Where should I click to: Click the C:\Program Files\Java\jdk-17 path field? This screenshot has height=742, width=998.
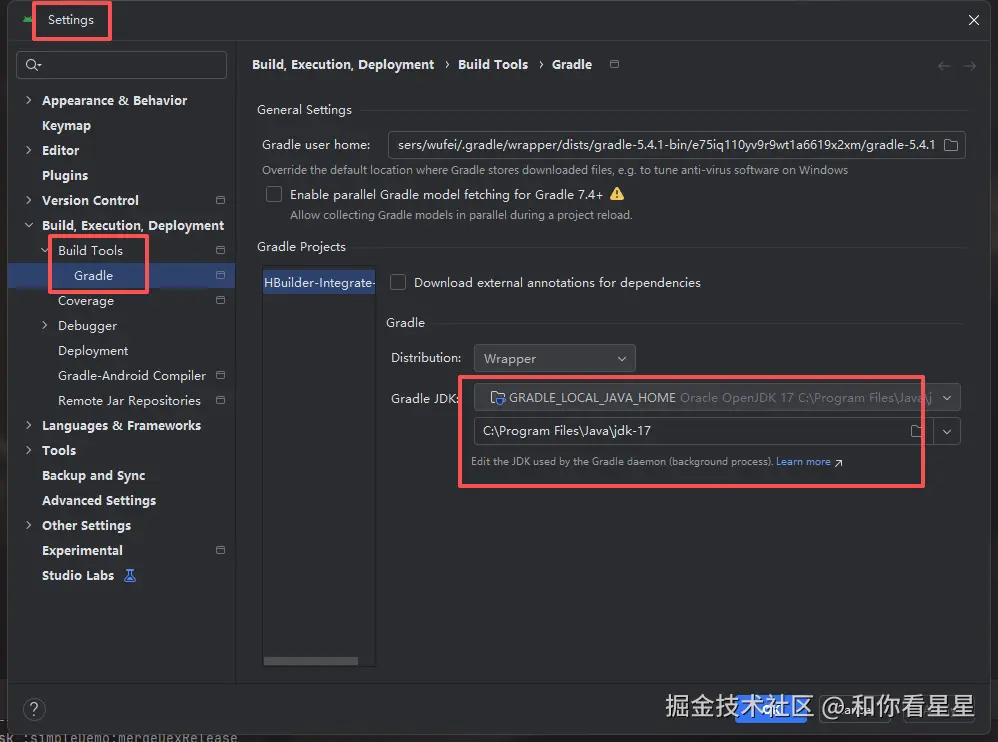coord(703,431)
